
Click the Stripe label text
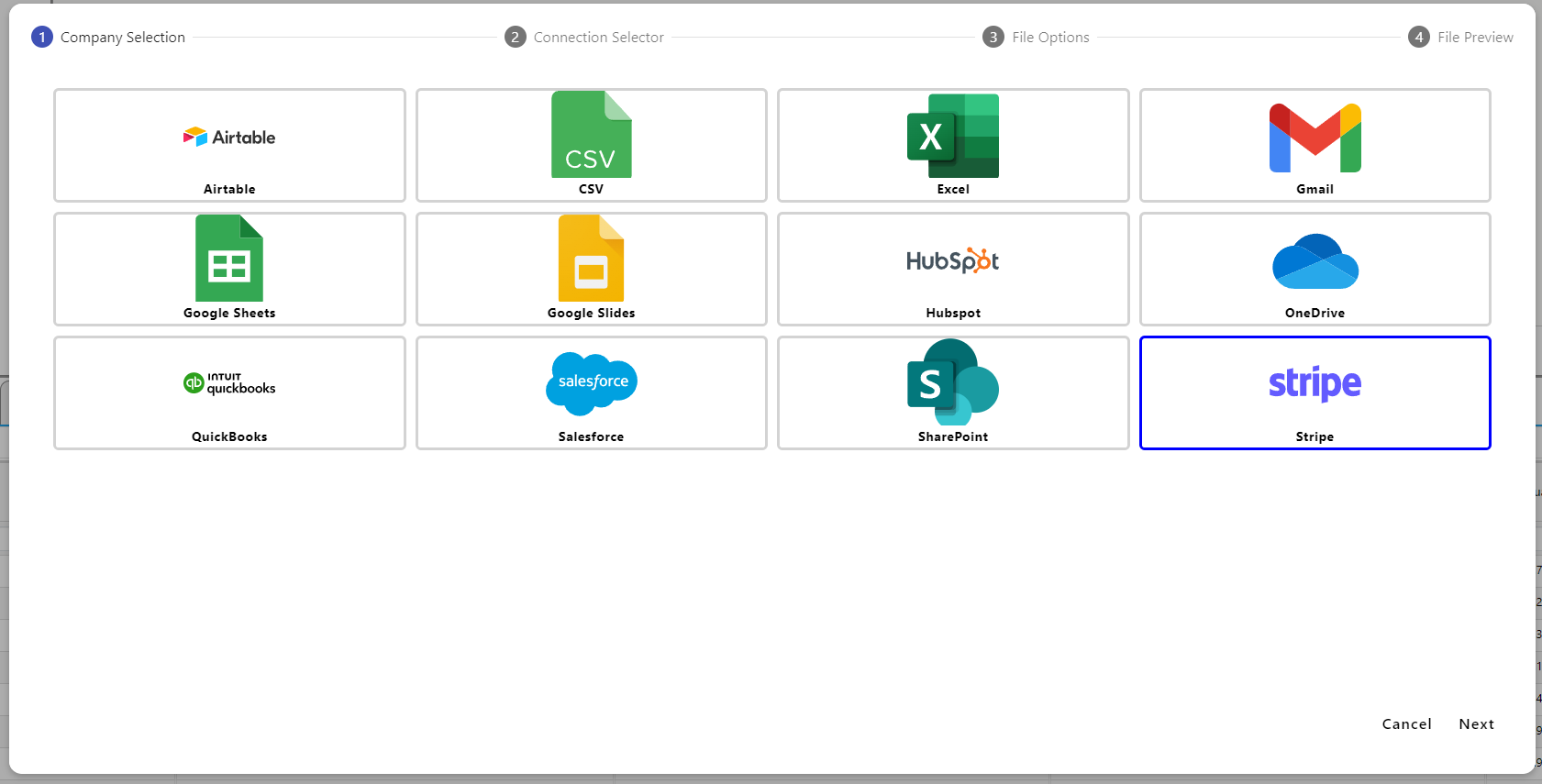tap(1315, 437)
